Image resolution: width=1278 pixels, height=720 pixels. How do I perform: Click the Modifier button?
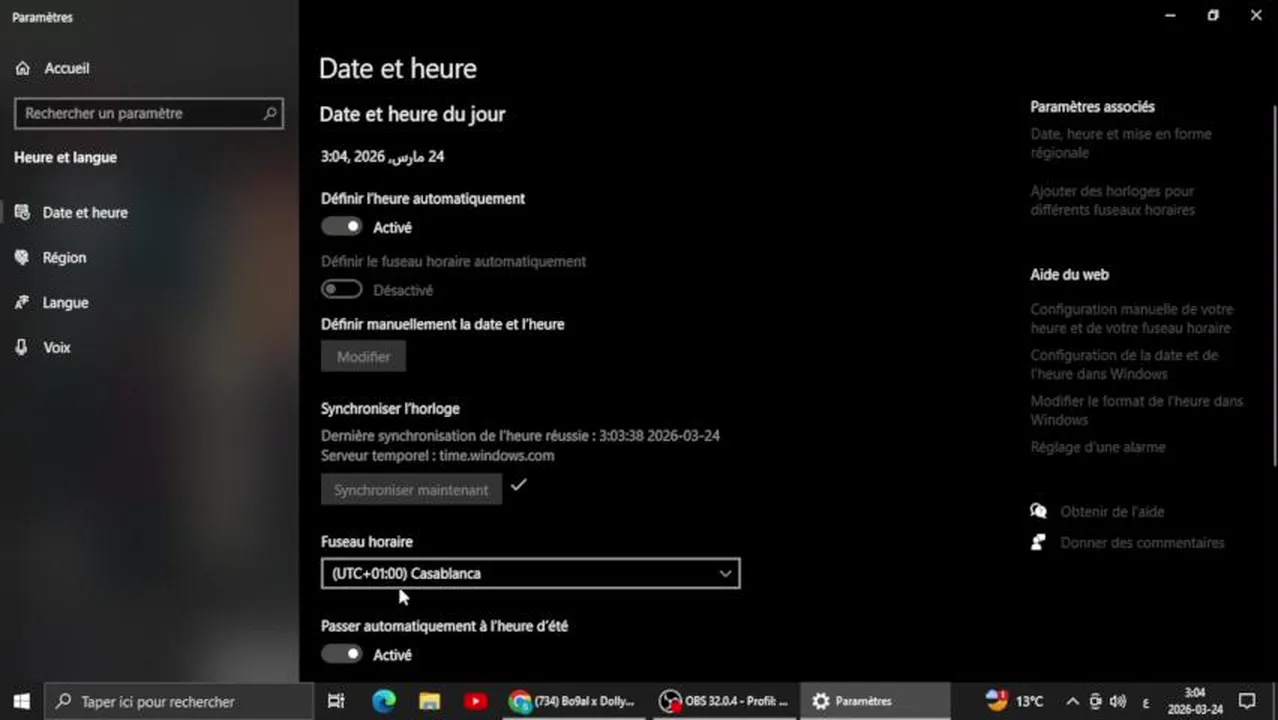tap(363, 356)
